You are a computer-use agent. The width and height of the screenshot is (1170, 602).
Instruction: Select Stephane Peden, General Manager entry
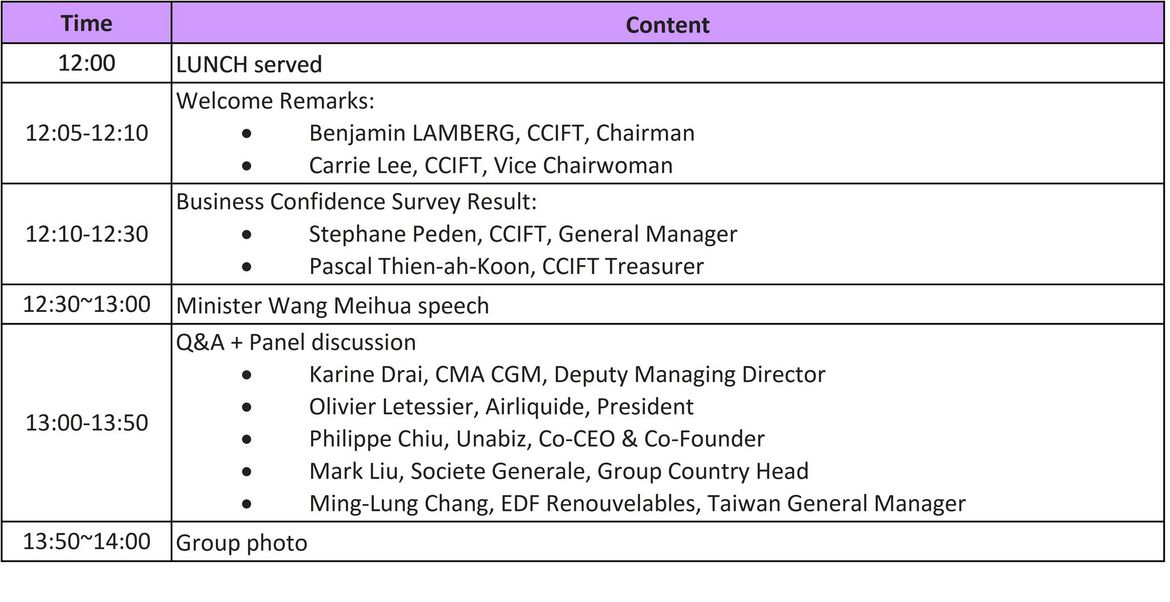tap(522, 234)
